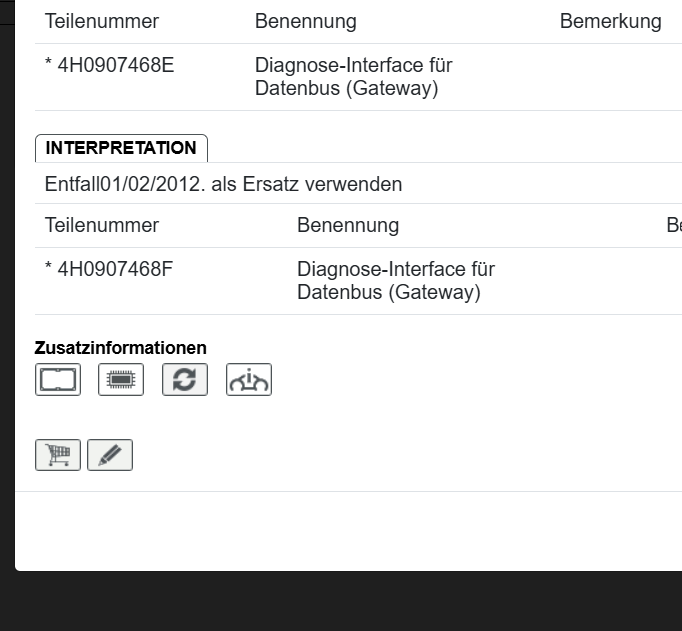The width and height of the screenshot is (682, 631).
Task: Select the description of part 4H0907468E
Action: coord(353,77)
